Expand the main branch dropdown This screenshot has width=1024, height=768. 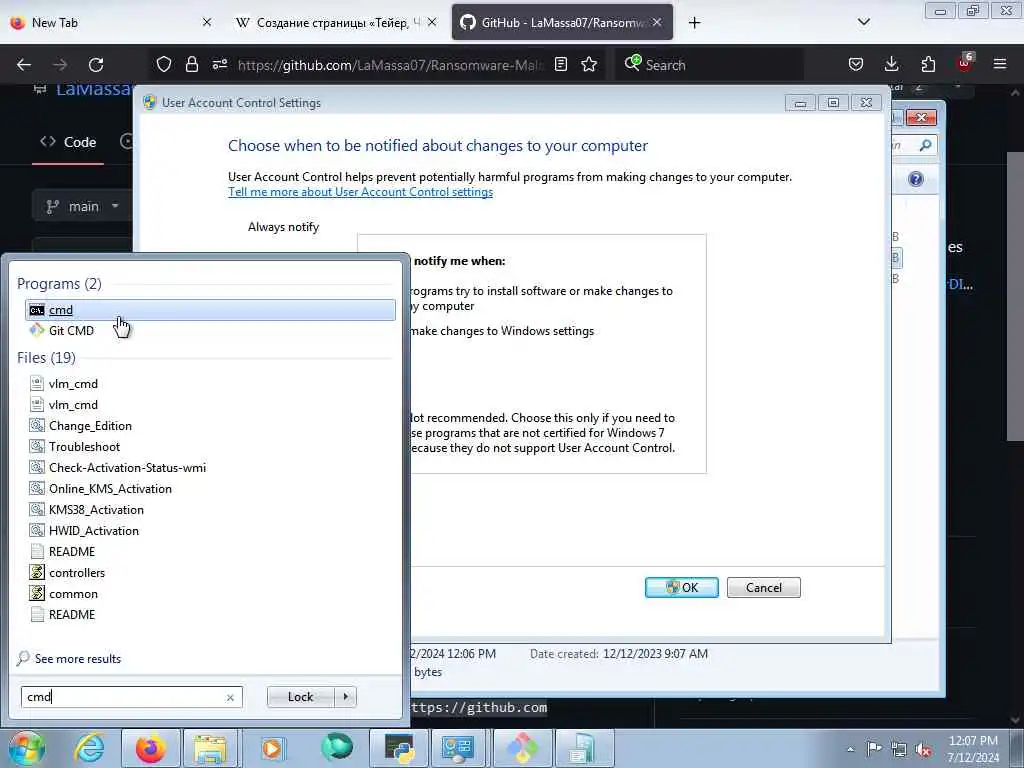coord(82,206)
